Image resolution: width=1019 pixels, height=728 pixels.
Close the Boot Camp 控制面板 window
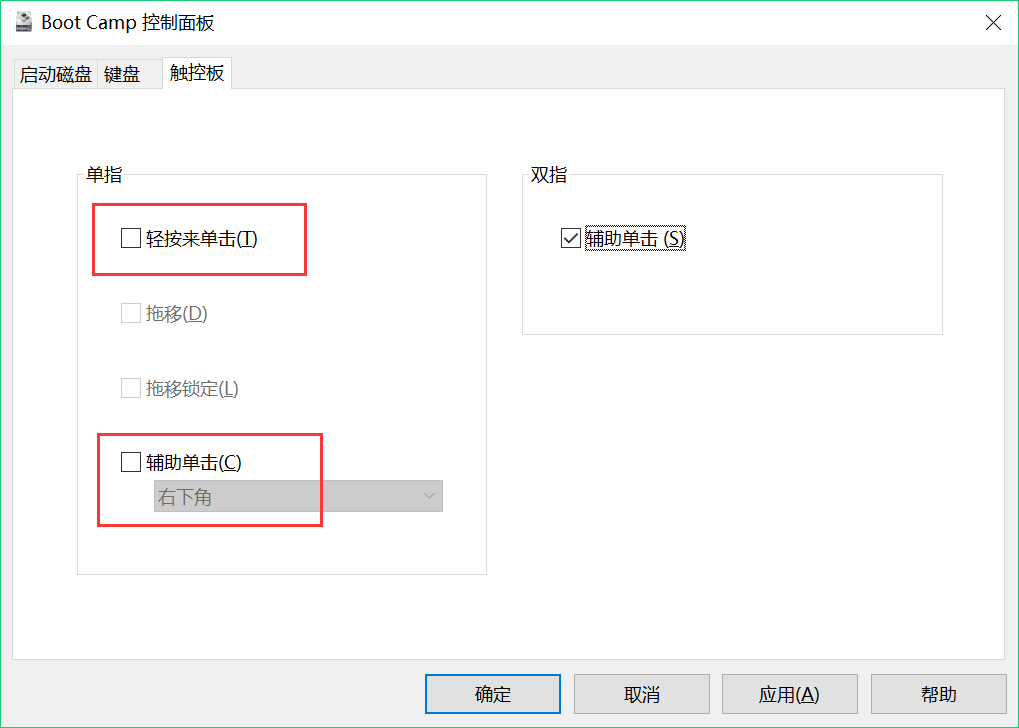(x=993, y=22)
